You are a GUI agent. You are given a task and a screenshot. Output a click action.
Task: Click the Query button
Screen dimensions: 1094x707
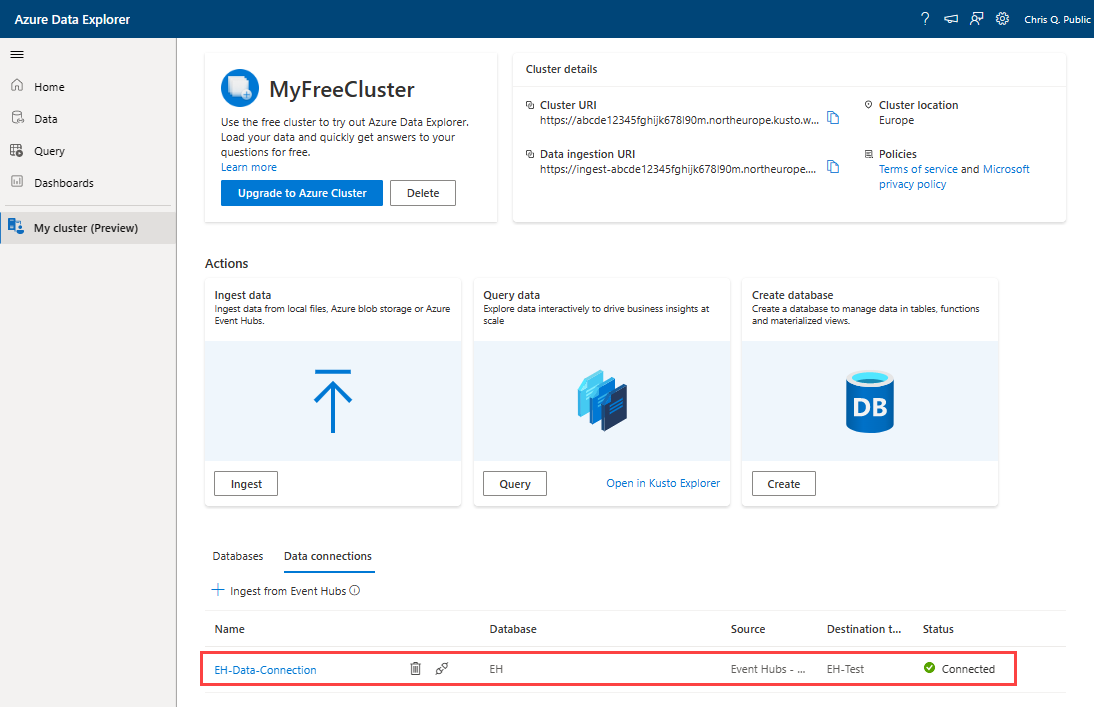(515, 484)
